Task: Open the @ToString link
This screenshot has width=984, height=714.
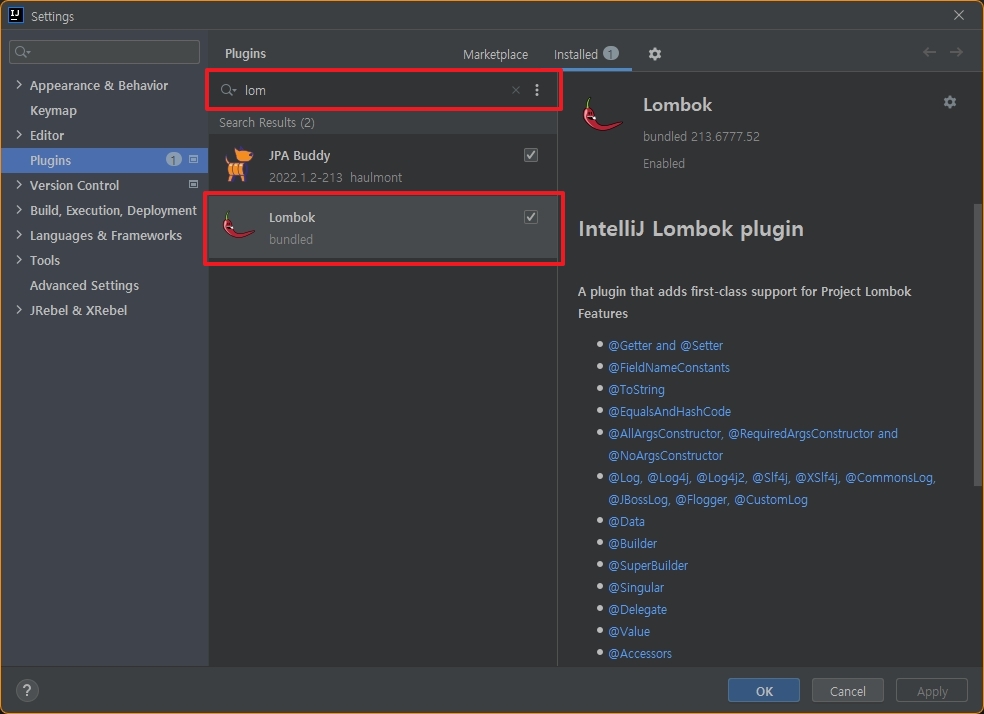Action: coord(636,390)
